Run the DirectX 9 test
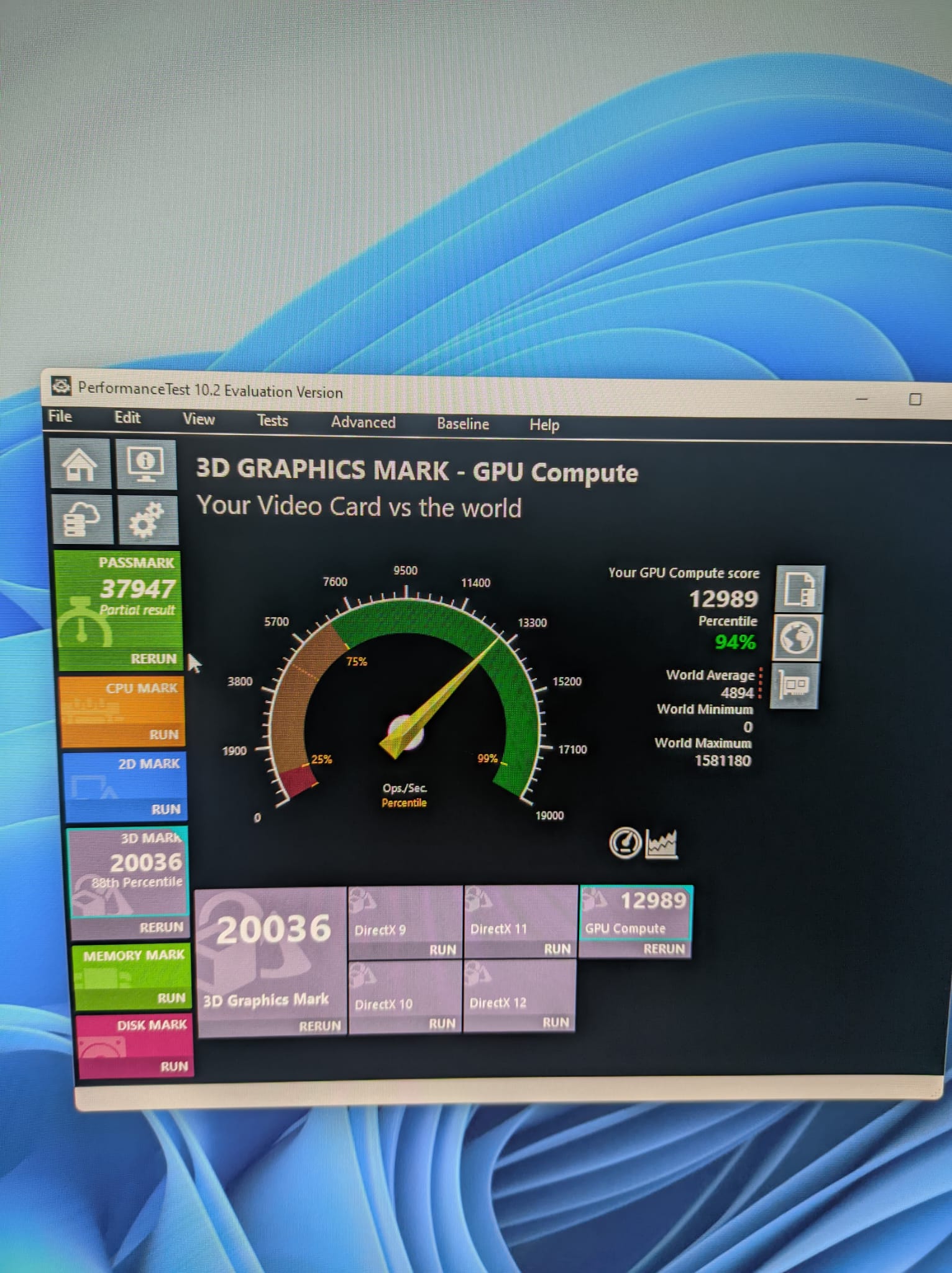Viewport: 952px width, 1273px height. point(442,950)
